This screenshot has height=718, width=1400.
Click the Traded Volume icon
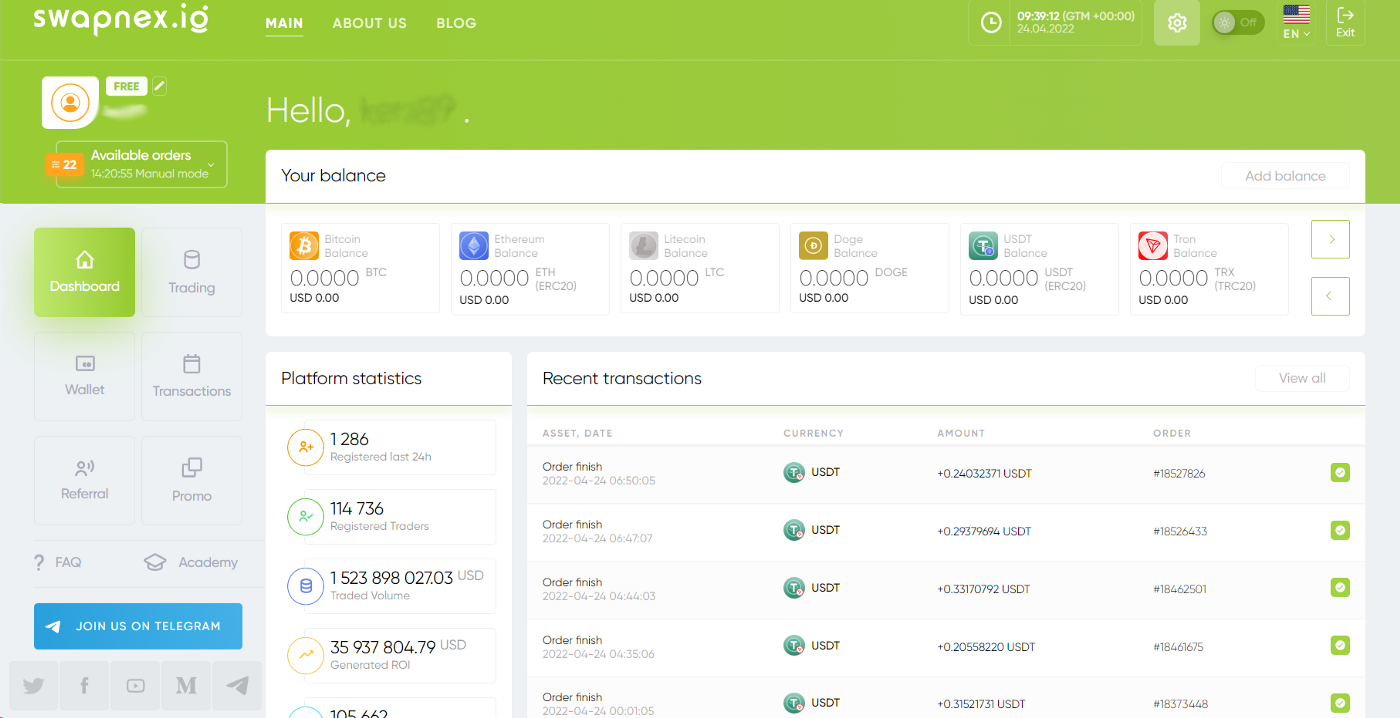pos(305,586)
